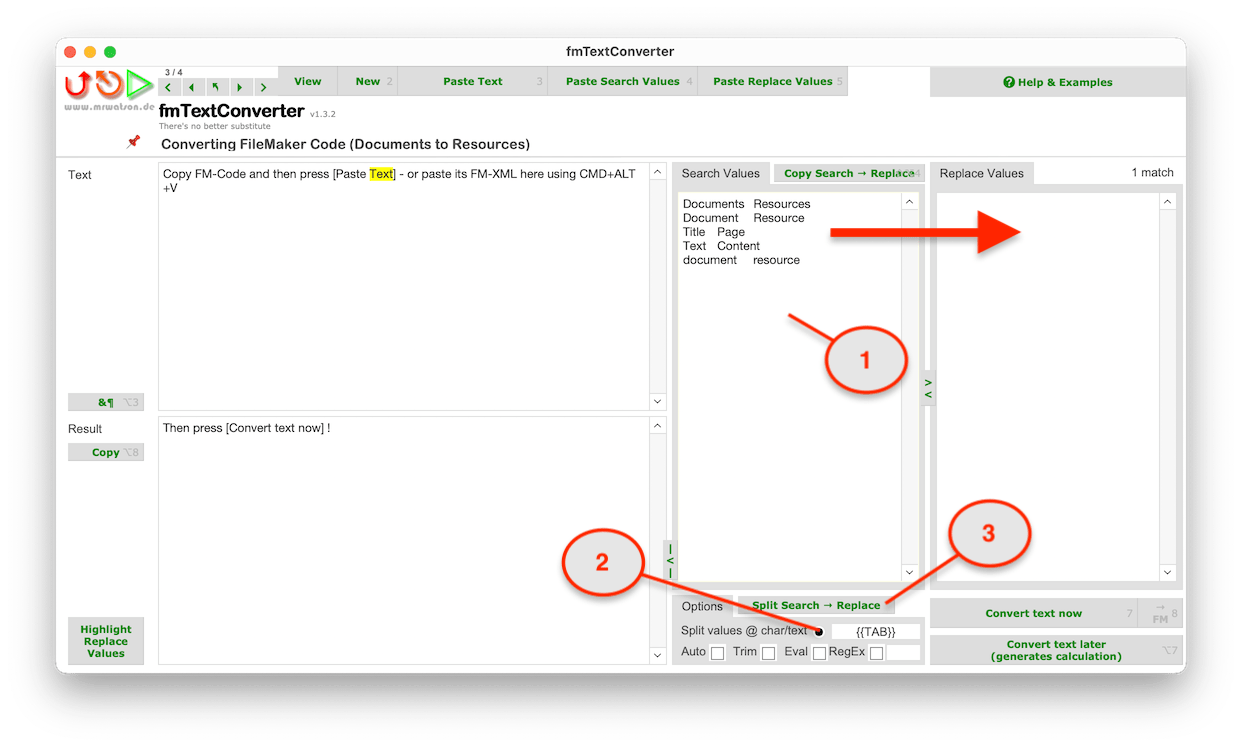Go to the first record arrow

pos(168,88)
